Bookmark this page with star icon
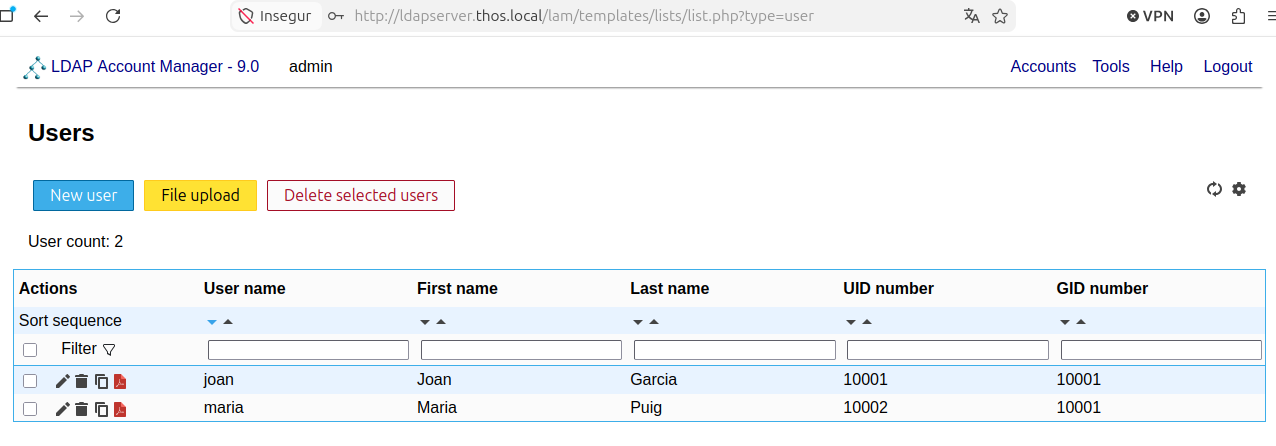This screenshot has height=446, width=1276. click(999, 16)
